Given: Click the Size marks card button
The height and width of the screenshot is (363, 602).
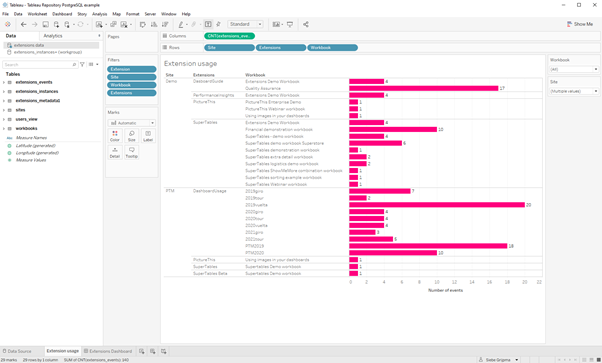Looking at the screenshot, I should coord(132,136).
